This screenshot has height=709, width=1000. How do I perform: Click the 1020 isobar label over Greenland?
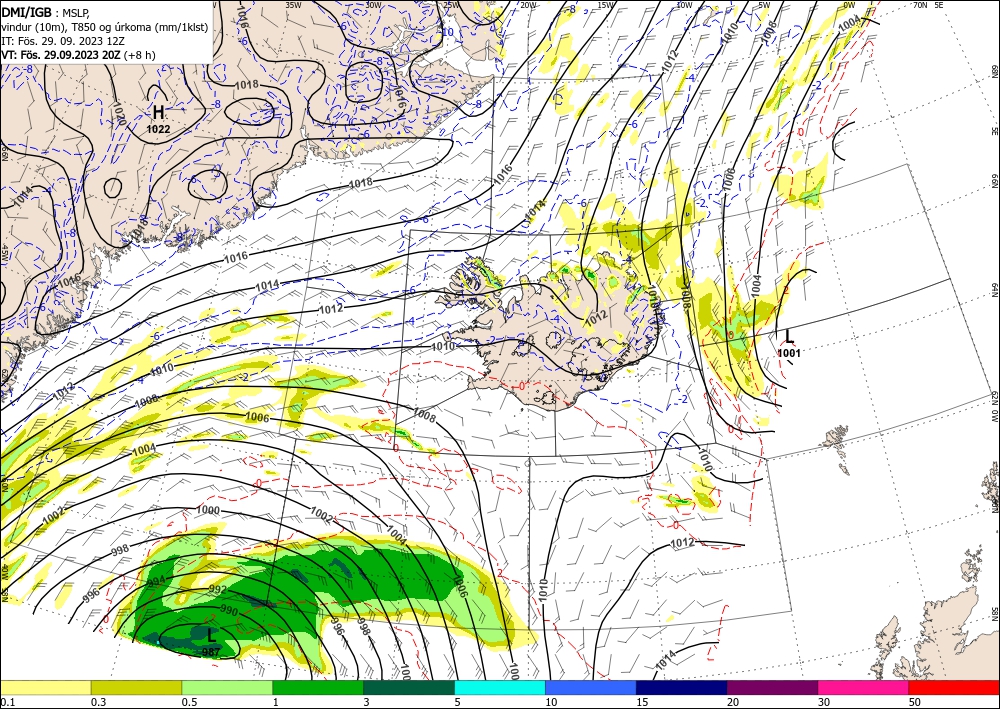coord(120,112)
